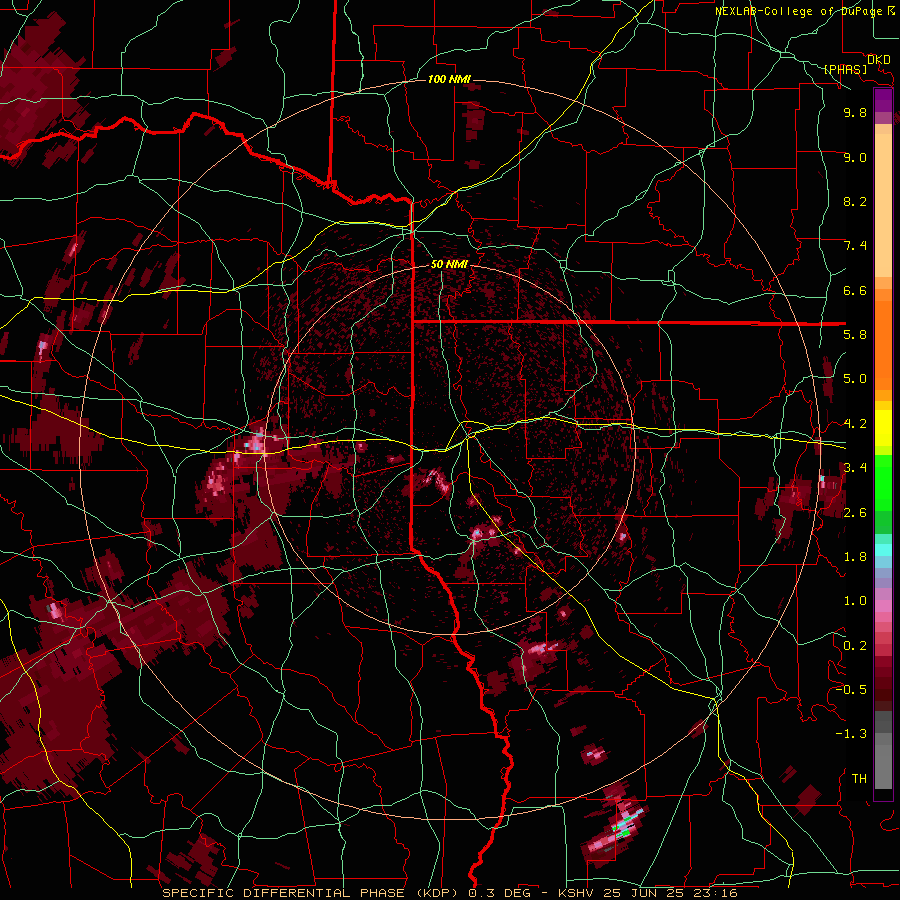Click the 9.0 value on the color scale

(x=855, y=157)
